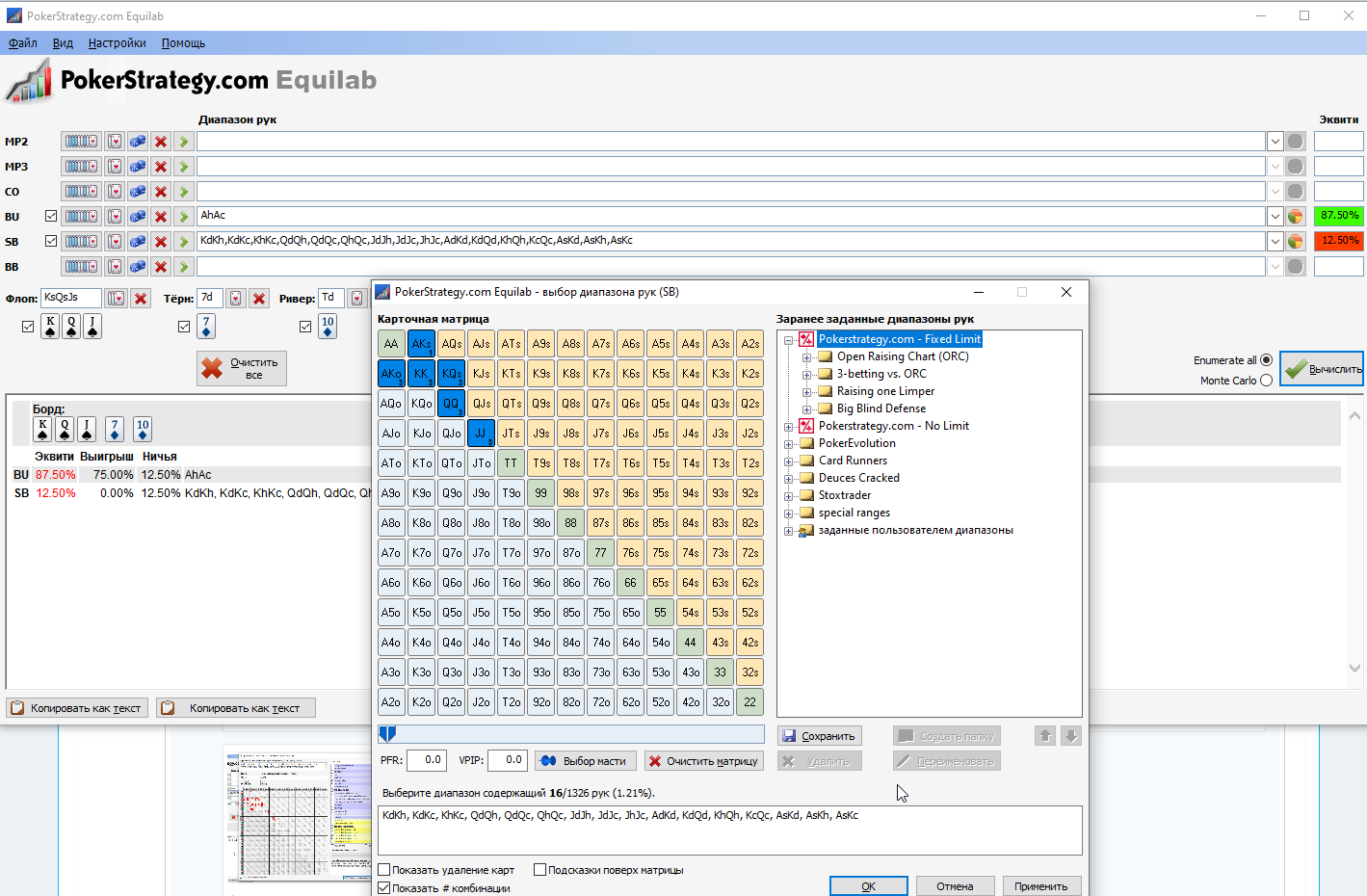Select the AKs cell in matrix
Viewport: 1367px width, 896px height.
(421, 344)
